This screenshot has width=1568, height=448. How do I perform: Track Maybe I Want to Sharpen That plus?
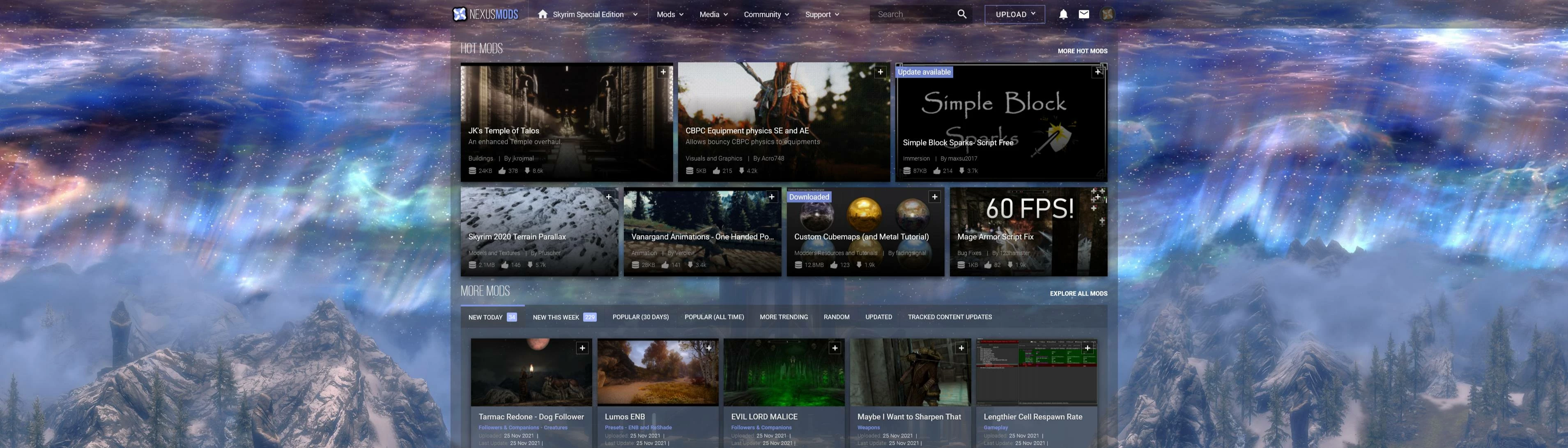(x=961, y=348)
